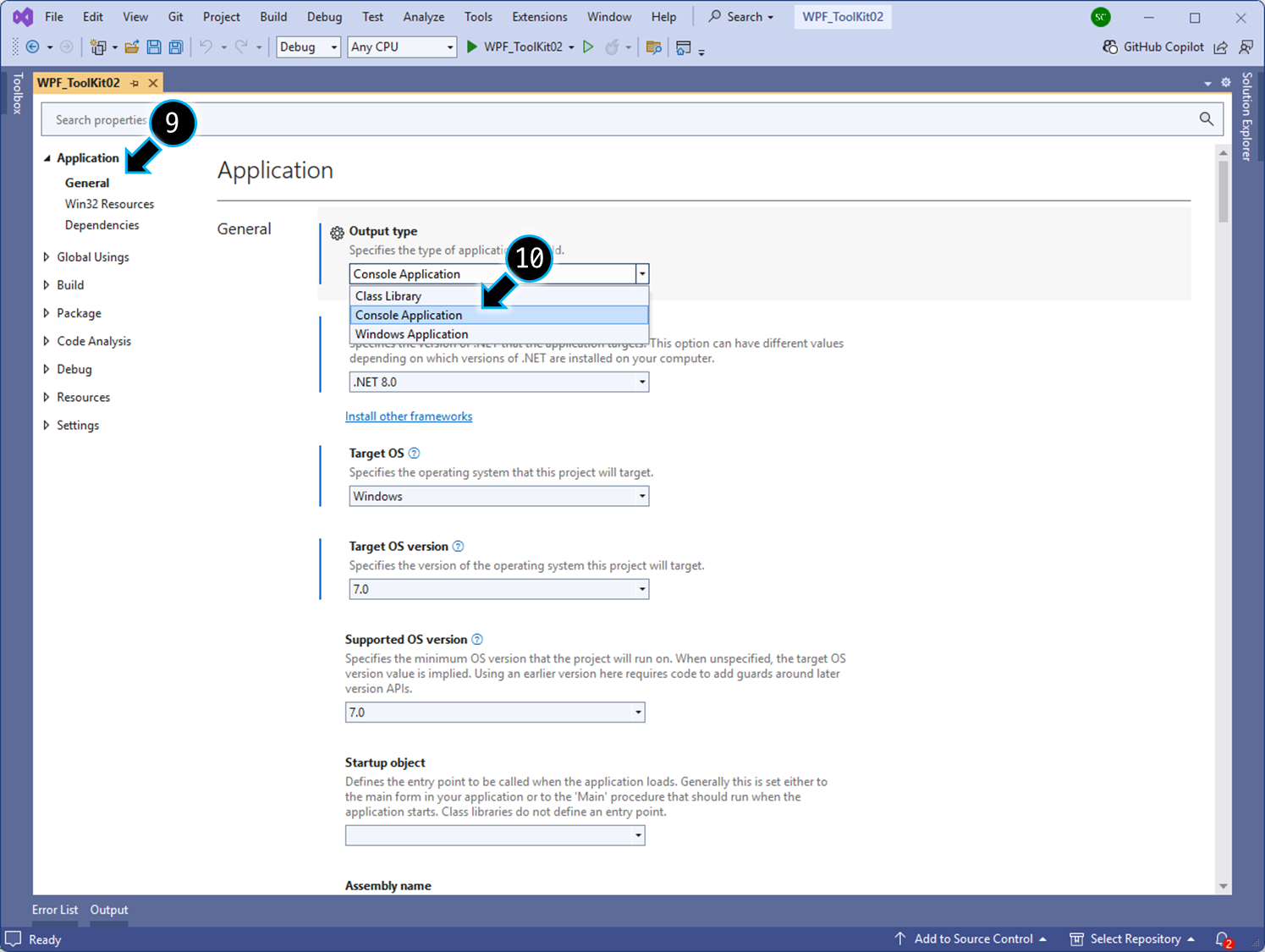This screenshot has width=1265, height=952.
Task: Open the Target OS Windows dropdown
Action: pos(499,496)
